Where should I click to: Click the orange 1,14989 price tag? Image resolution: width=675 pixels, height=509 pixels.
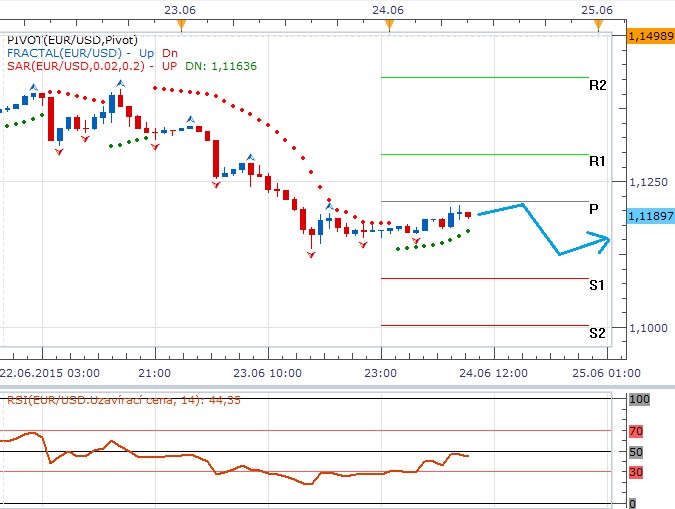(x=650, y=35)
